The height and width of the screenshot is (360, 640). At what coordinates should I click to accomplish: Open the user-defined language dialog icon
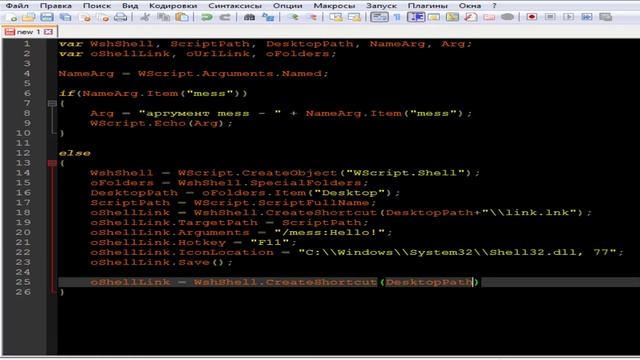(x=434, y=17)
